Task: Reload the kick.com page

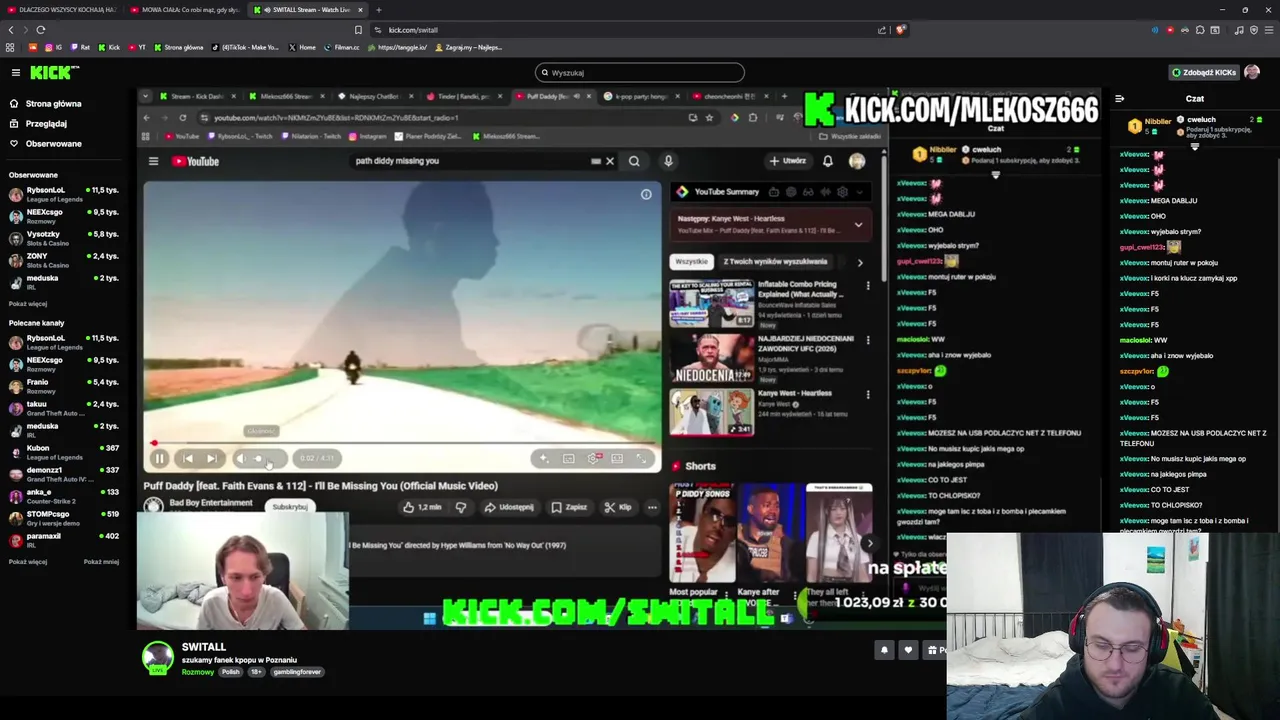Action: pyautogui.click(x=40, y=30)
